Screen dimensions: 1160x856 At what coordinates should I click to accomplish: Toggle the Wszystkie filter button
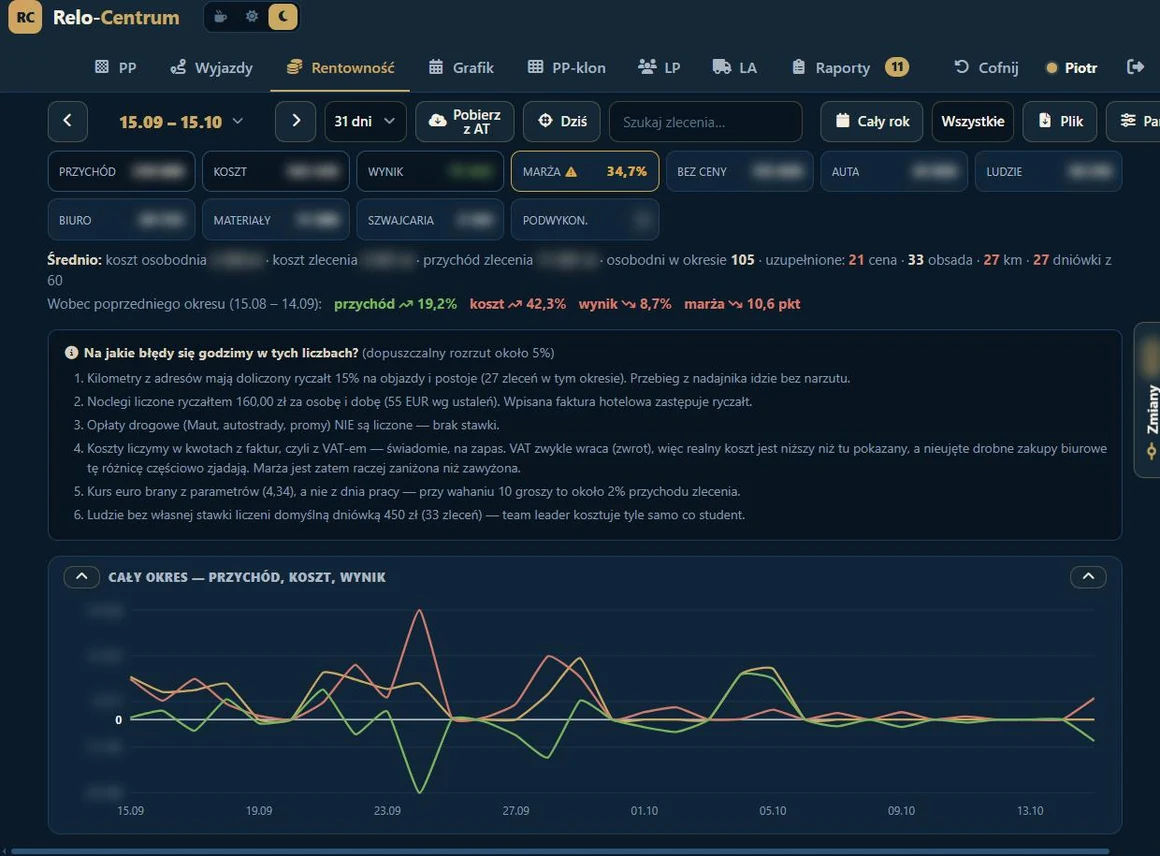point(972,121)
